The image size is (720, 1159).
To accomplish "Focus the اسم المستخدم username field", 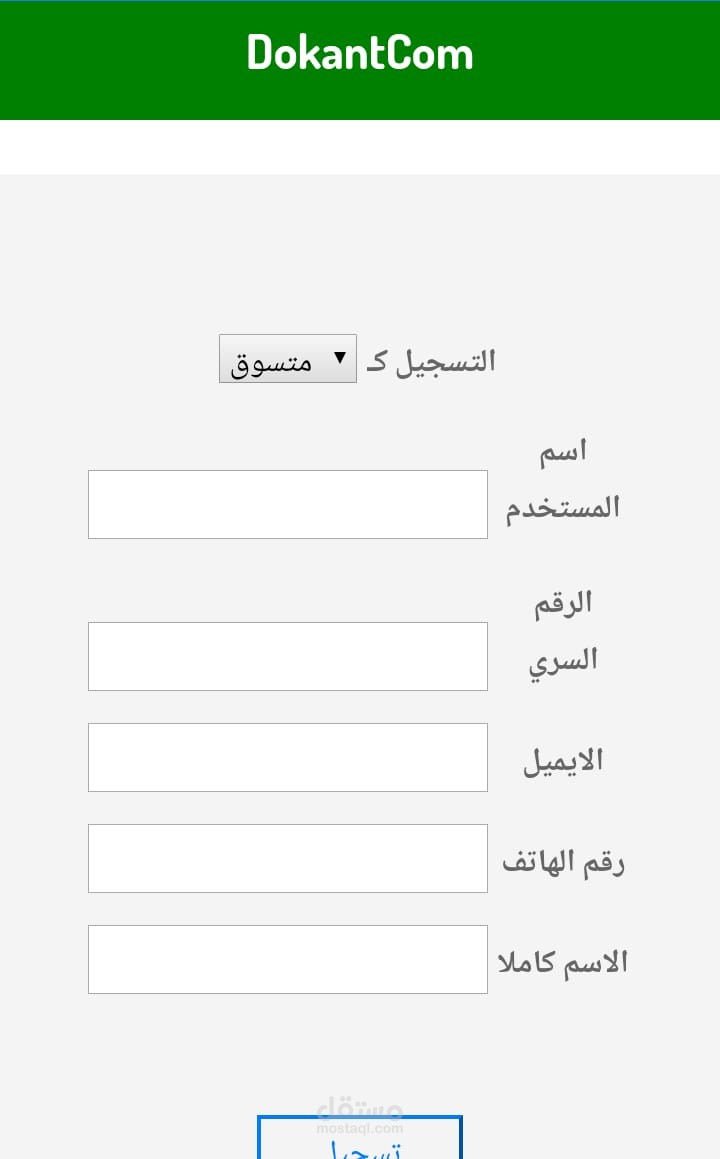I will click(288, 504).
